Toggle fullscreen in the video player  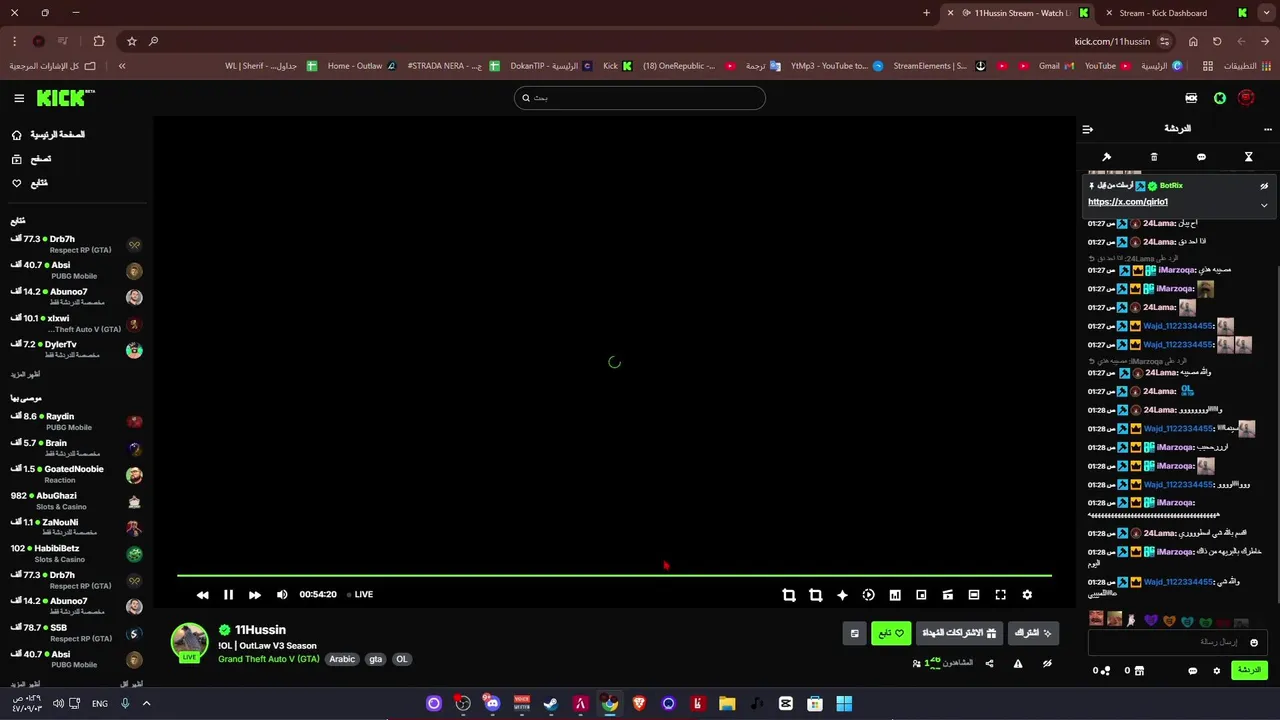(x=1000, y=595)
